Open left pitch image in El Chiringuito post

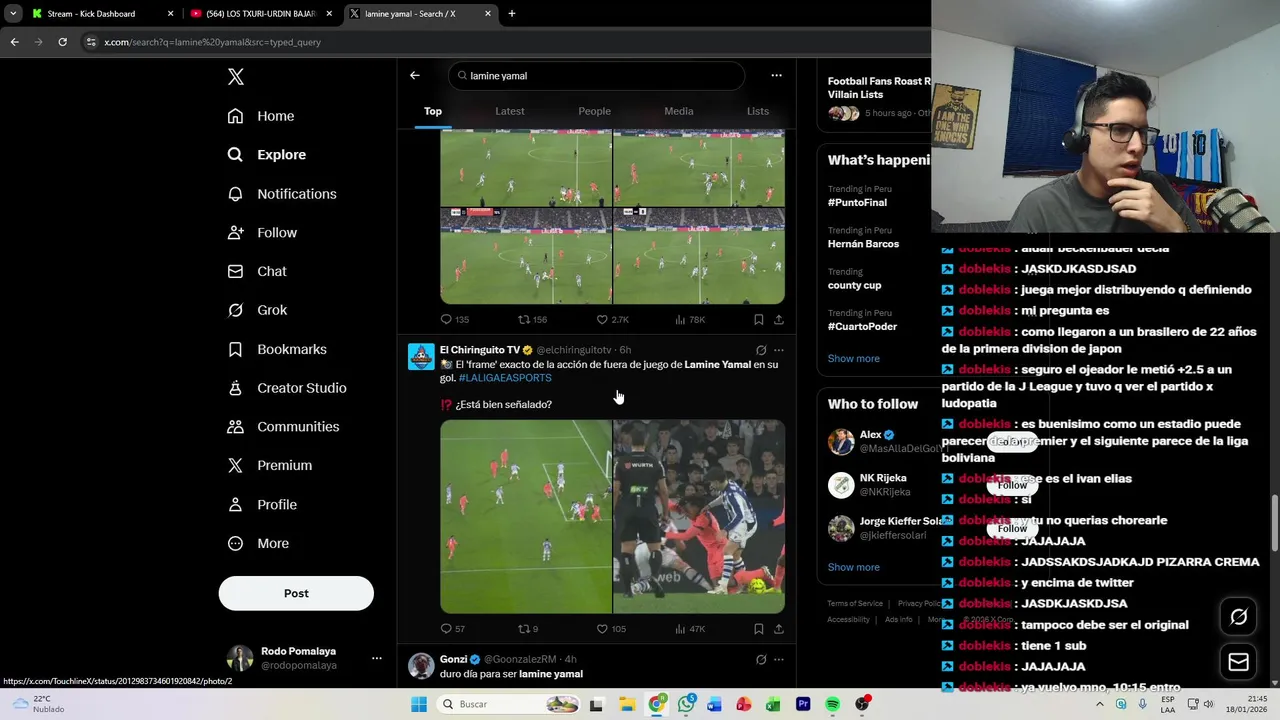(x=525, y=516)
